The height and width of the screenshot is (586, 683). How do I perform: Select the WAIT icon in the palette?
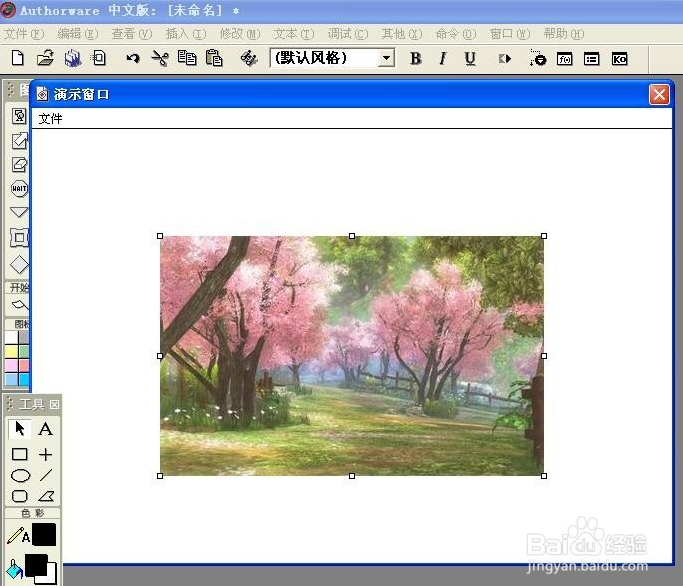19,188
